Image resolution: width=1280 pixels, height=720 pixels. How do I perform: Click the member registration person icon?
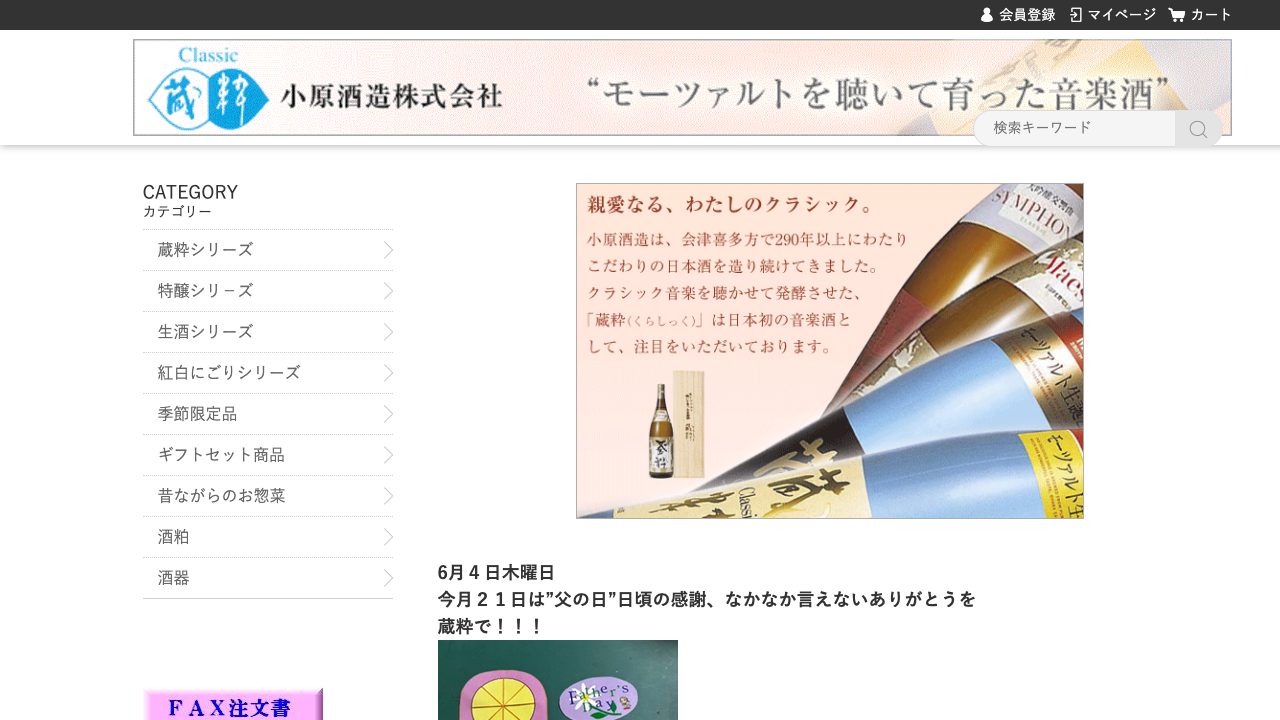[987, 15]
